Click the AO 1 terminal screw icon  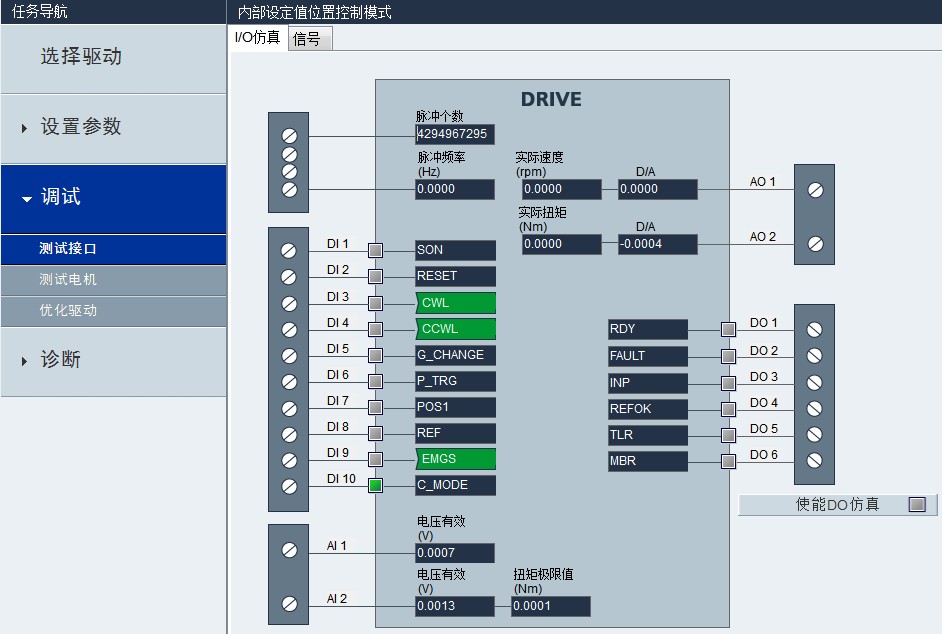point(815,190)
